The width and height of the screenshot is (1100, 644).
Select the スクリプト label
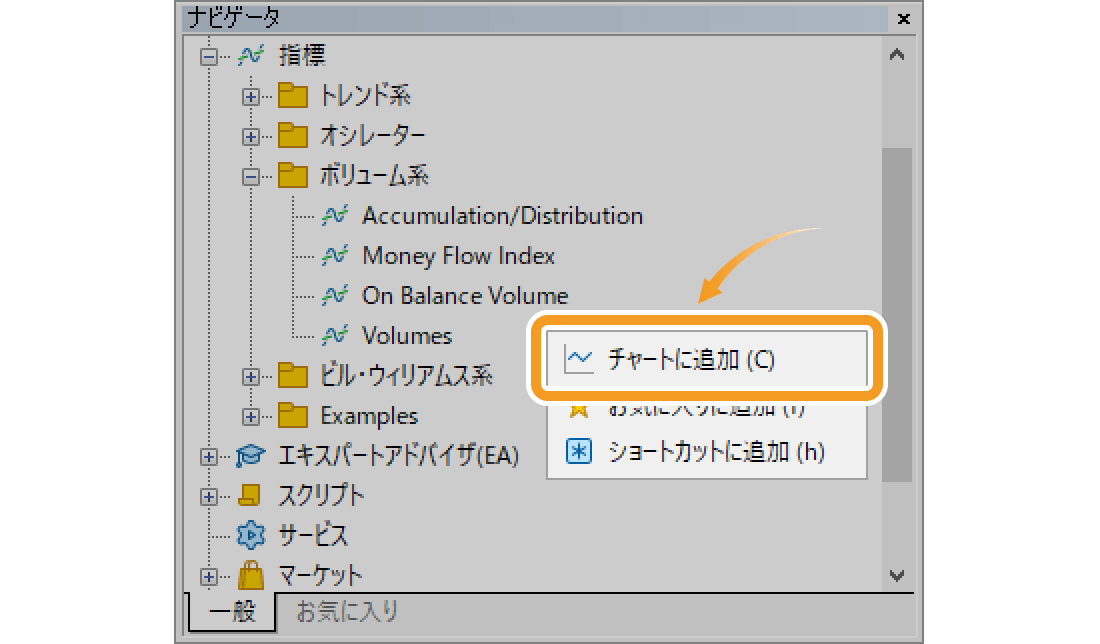tap(321, 496)
